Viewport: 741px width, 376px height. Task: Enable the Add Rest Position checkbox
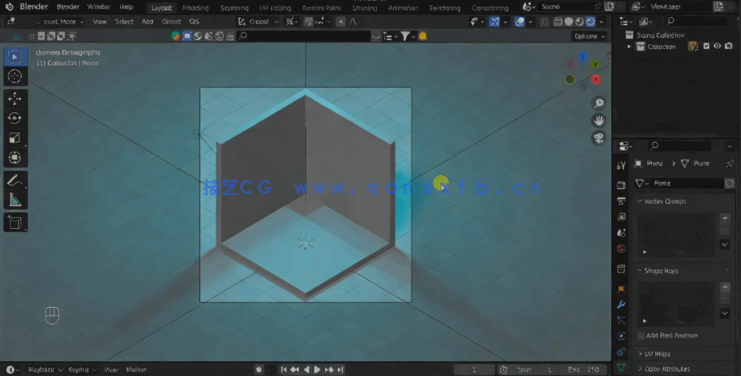[x=641, y=335]
